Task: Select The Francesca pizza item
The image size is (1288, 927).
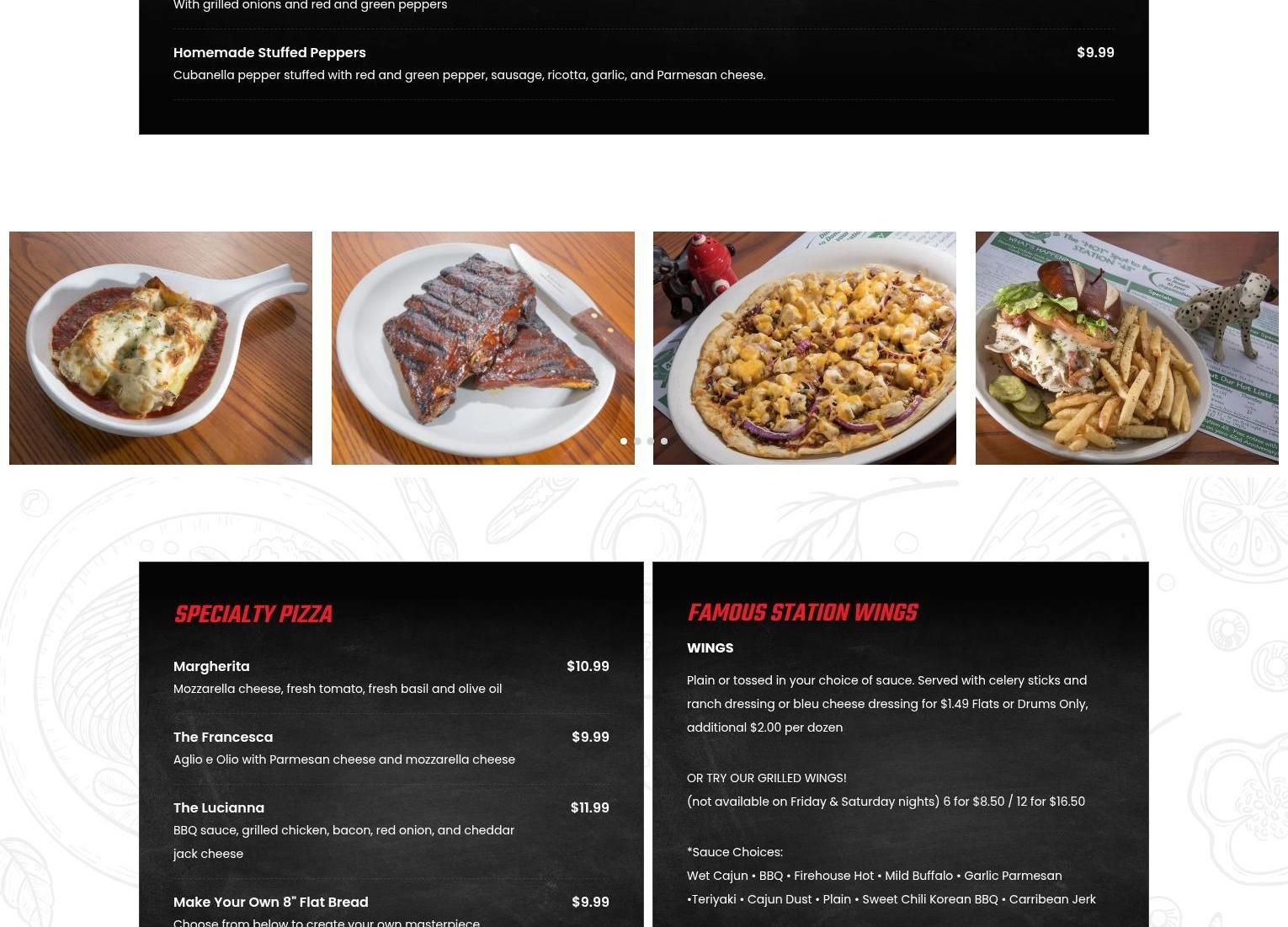Action: click(223, 737)
